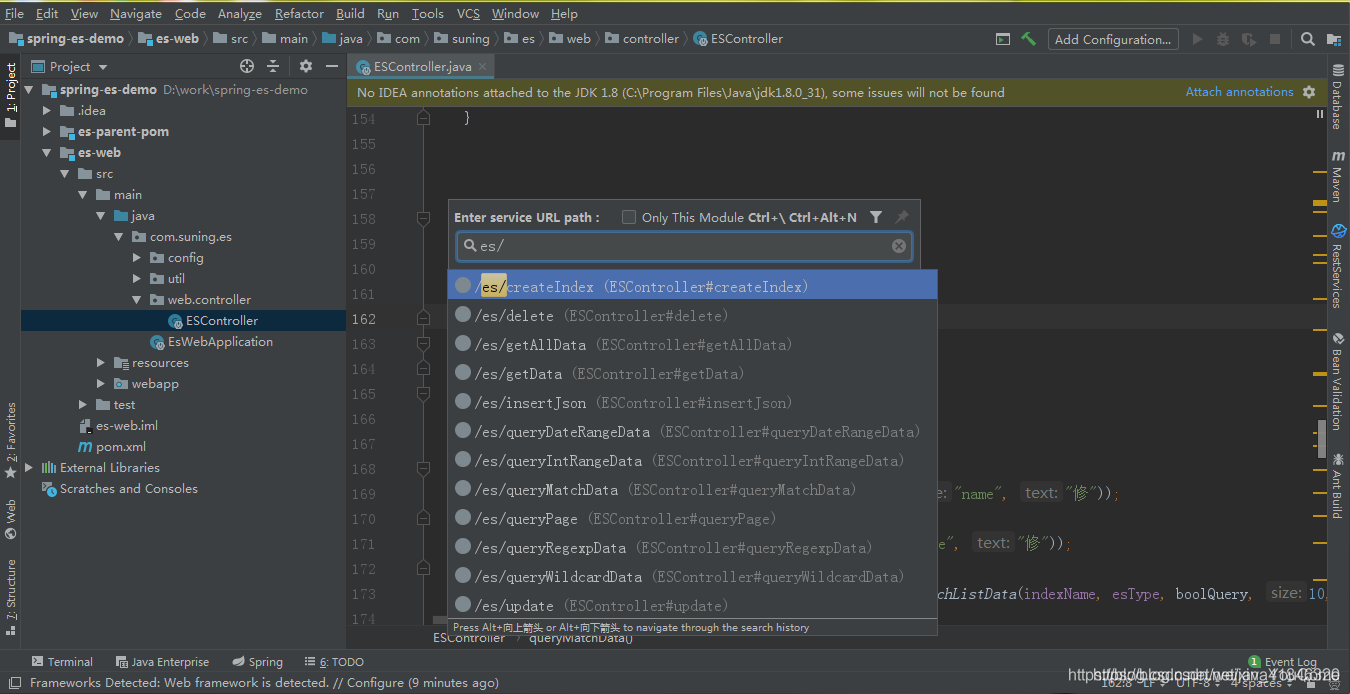Select /es/insertJson service URL
Image resolution: width=1350 pixels, height=694 pixels.
tap(692, 402)
